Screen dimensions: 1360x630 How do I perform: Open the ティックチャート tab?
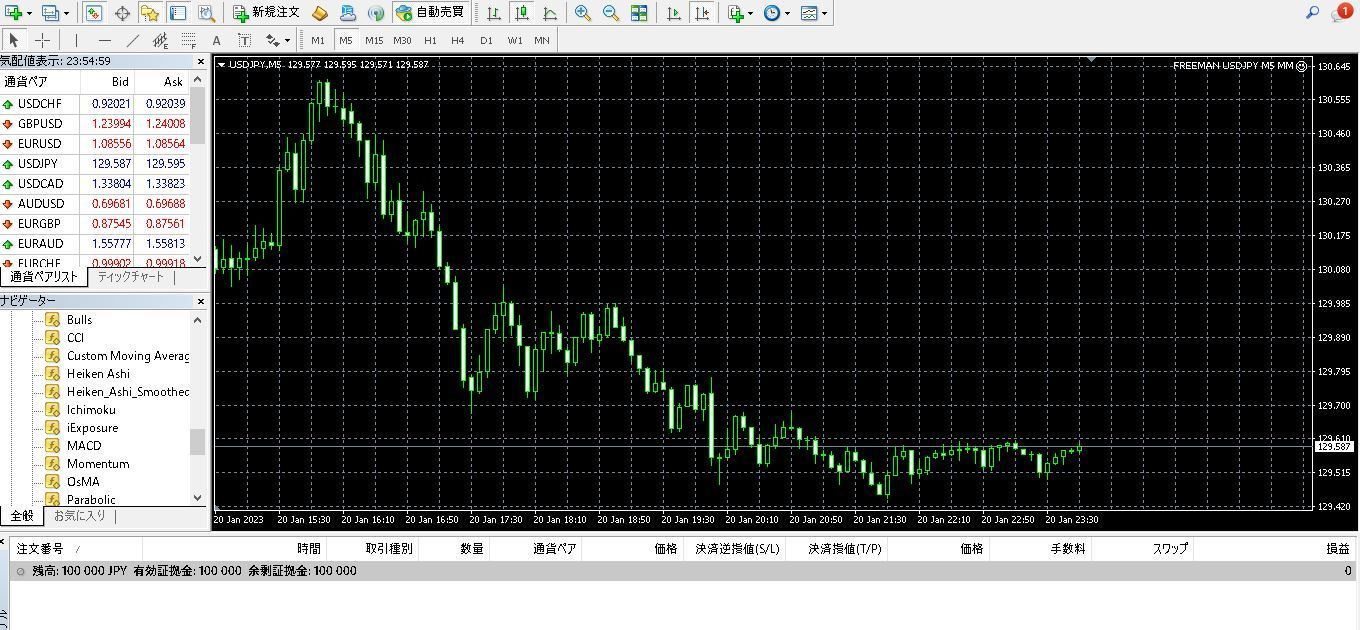click(130, 277)
